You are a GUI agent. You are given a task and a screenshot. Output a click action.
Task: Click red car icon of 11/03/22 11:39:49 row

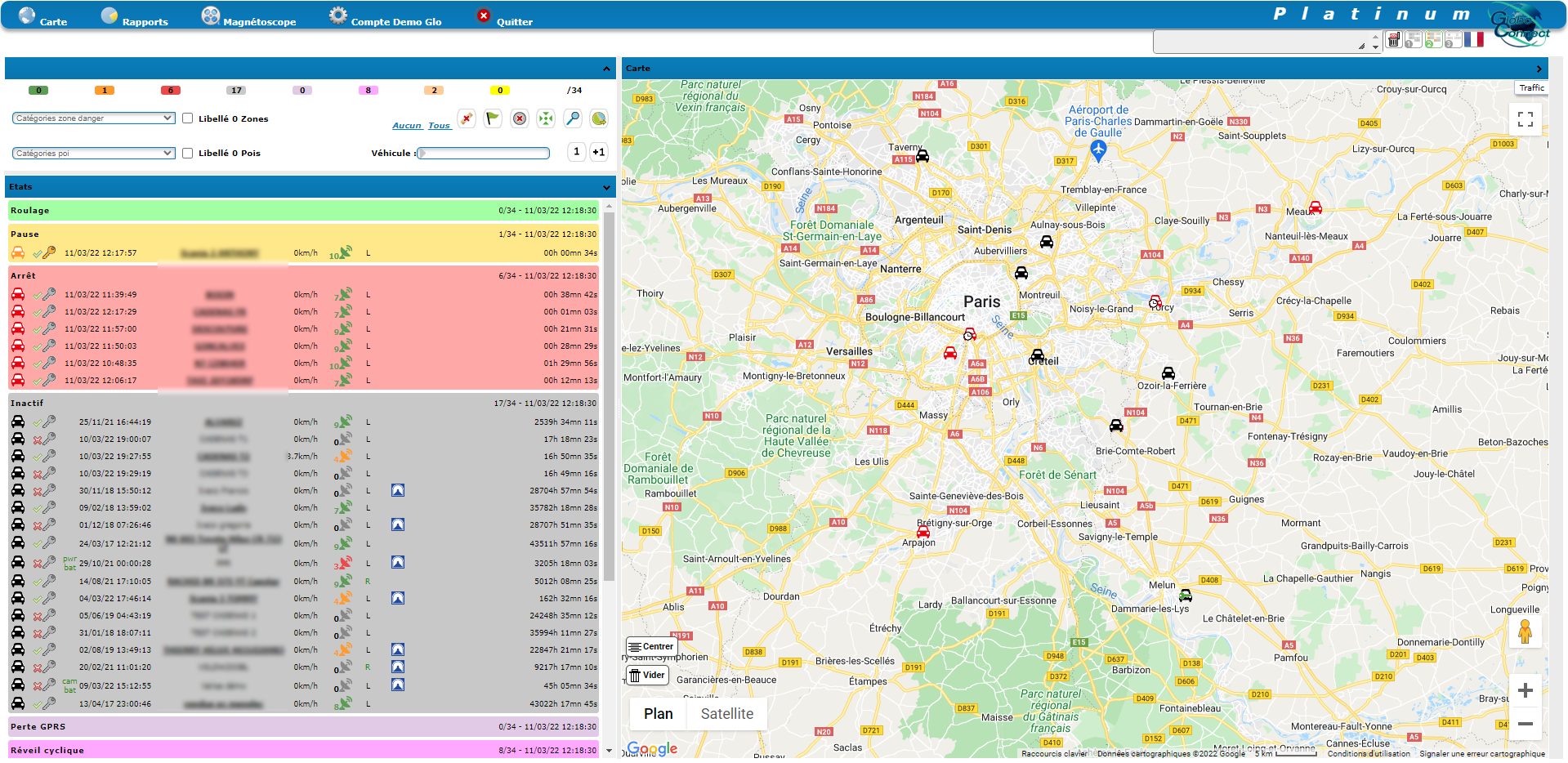(x=18, y=294)
